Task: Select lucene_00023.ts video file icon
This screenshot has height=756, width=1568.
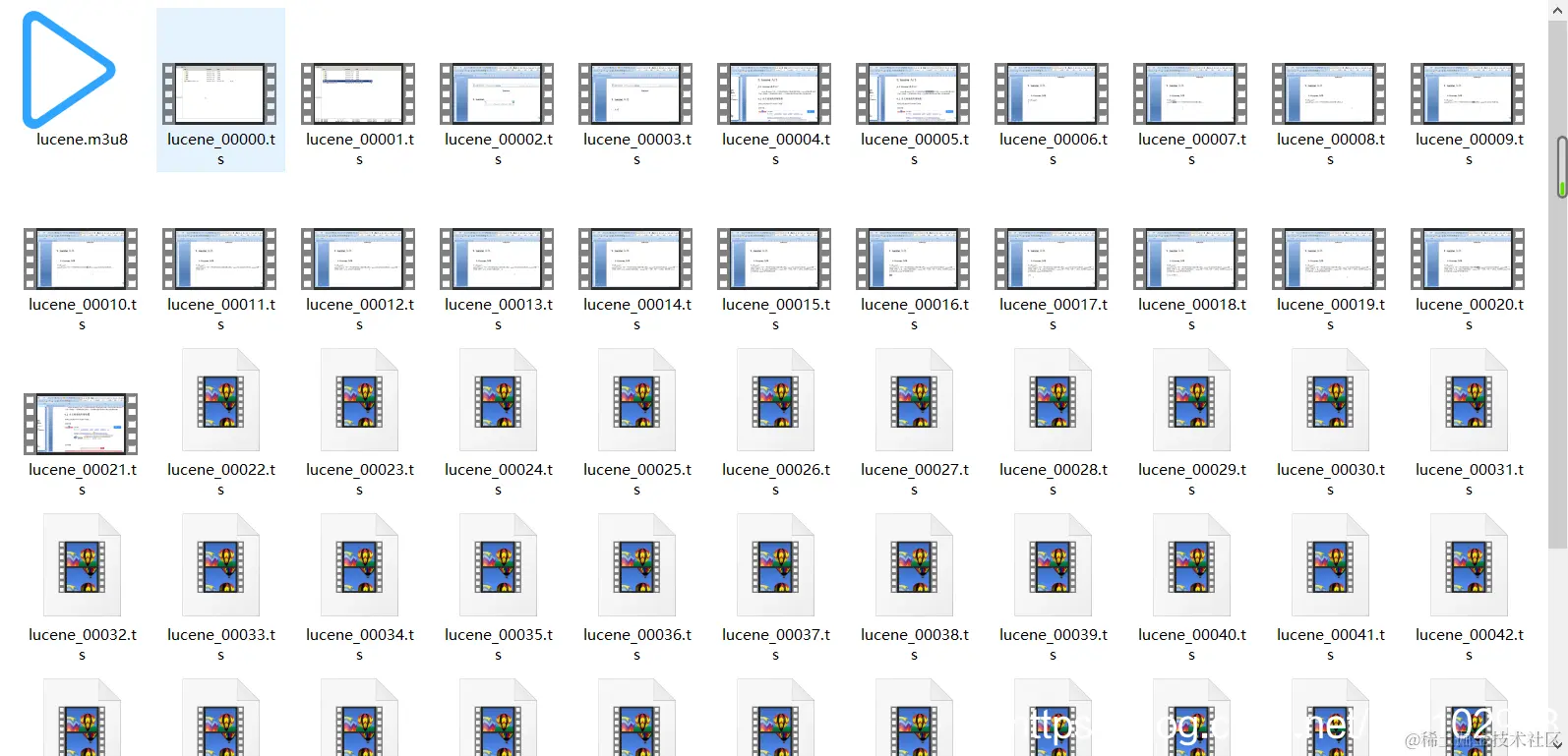Action: tap(359, 400)
